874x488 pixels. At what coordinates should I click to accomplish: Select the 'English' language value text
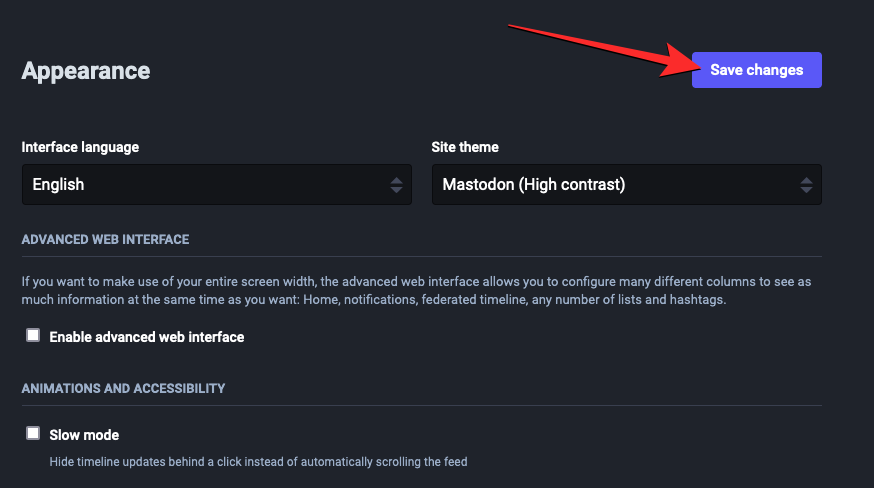click(x=58, y=185)
